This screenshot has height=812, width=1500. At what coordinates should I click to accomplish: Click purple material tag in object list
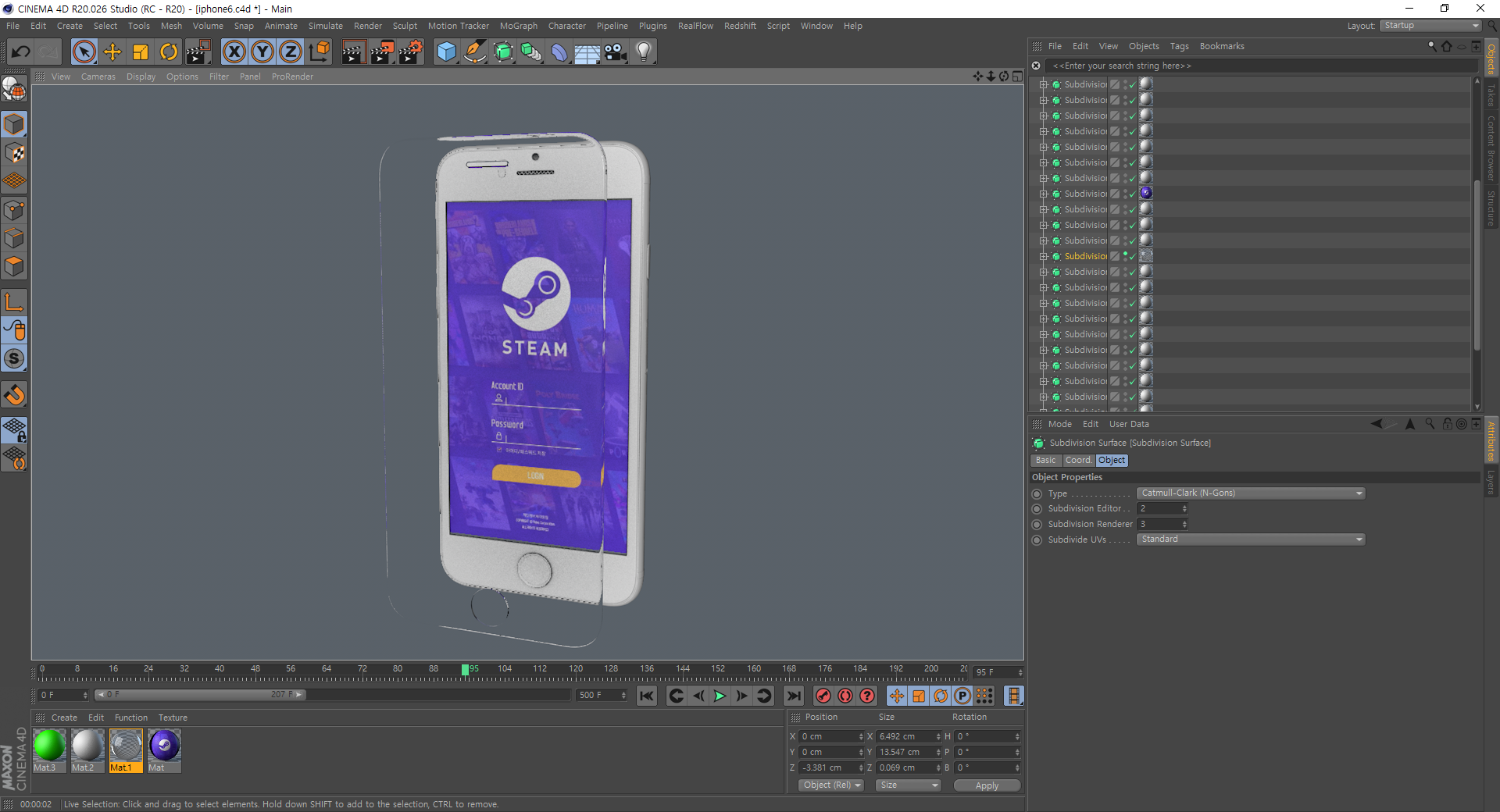click(x=1146, y=193)
